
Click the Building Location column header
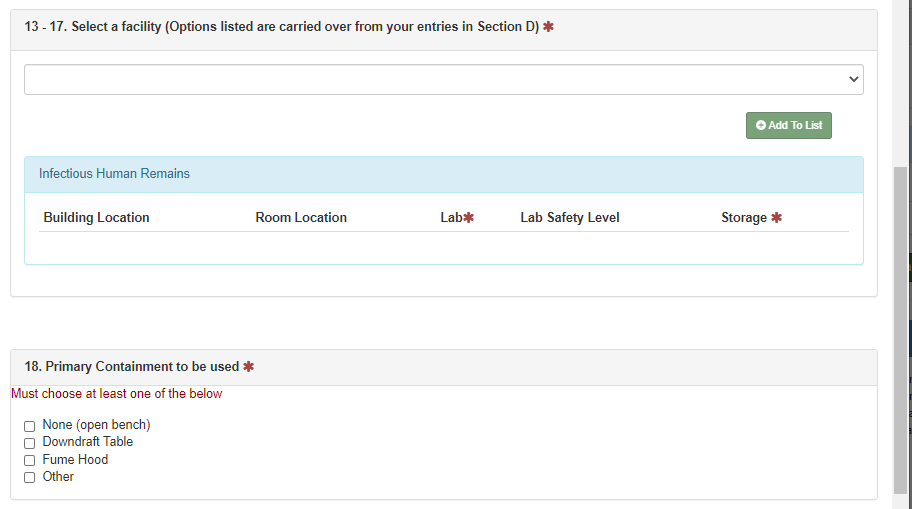(x=96, y=218)
